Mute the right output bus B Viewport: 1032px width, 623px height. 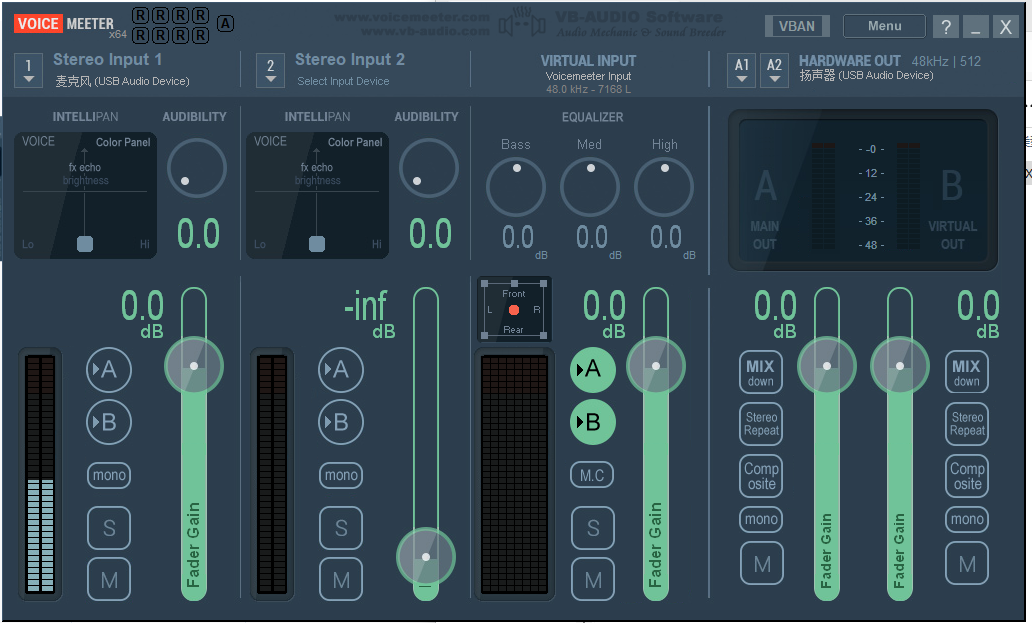pyautogui.click(x=967, y=563)
